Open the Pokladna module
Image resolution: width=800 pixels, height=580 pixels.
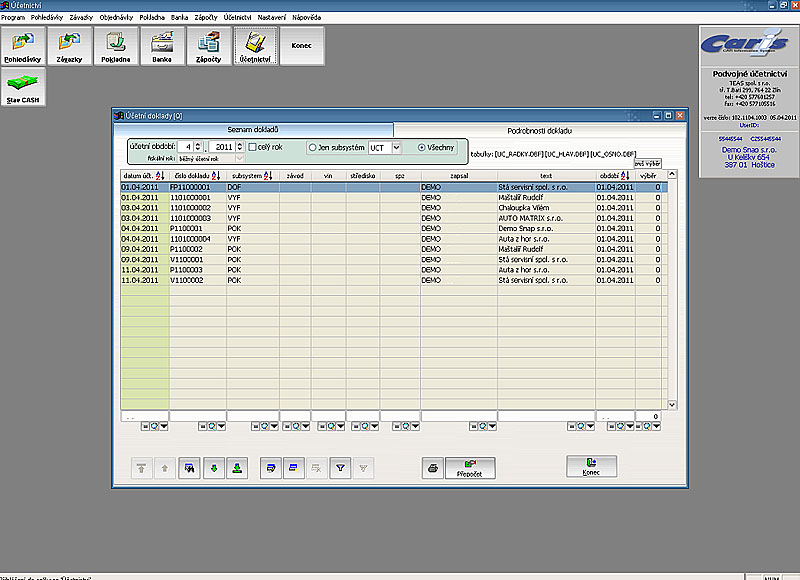pos(115,45)
